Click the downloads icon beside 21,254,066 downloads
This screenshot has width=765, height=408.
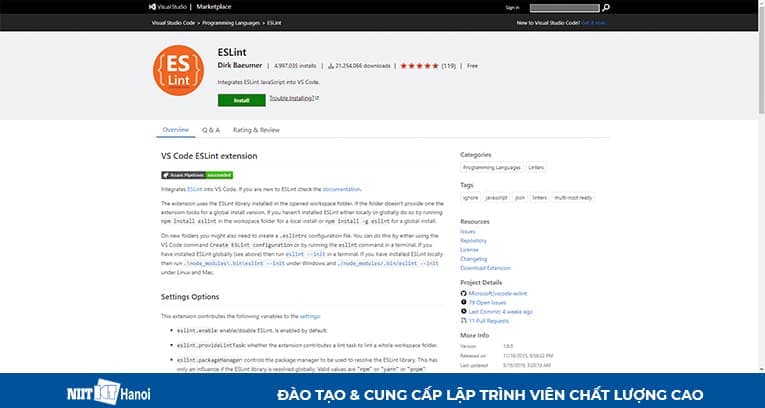click(x=331, y=66)
